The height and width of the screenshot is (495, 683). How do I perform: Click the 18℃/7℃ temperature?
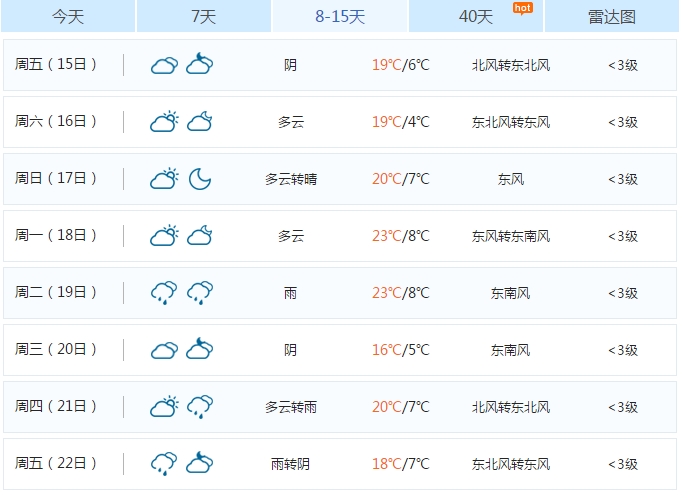(x=401, y=464)
